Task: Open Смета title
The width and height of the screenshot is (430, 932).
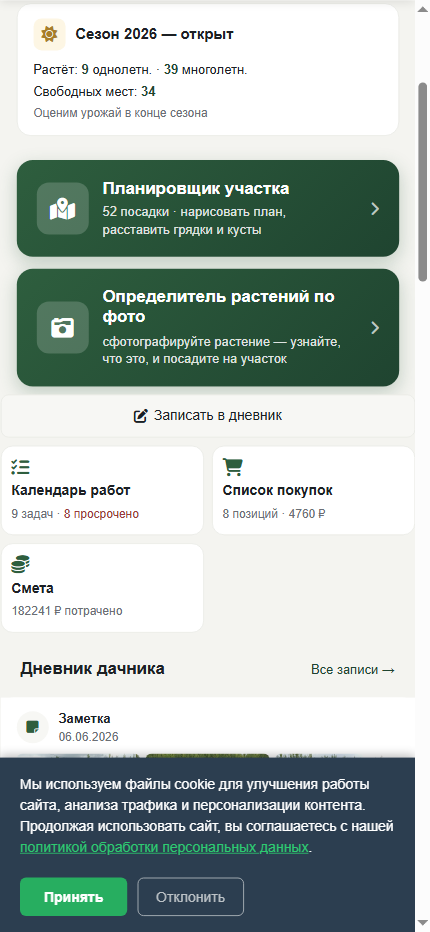Action: 33,588
